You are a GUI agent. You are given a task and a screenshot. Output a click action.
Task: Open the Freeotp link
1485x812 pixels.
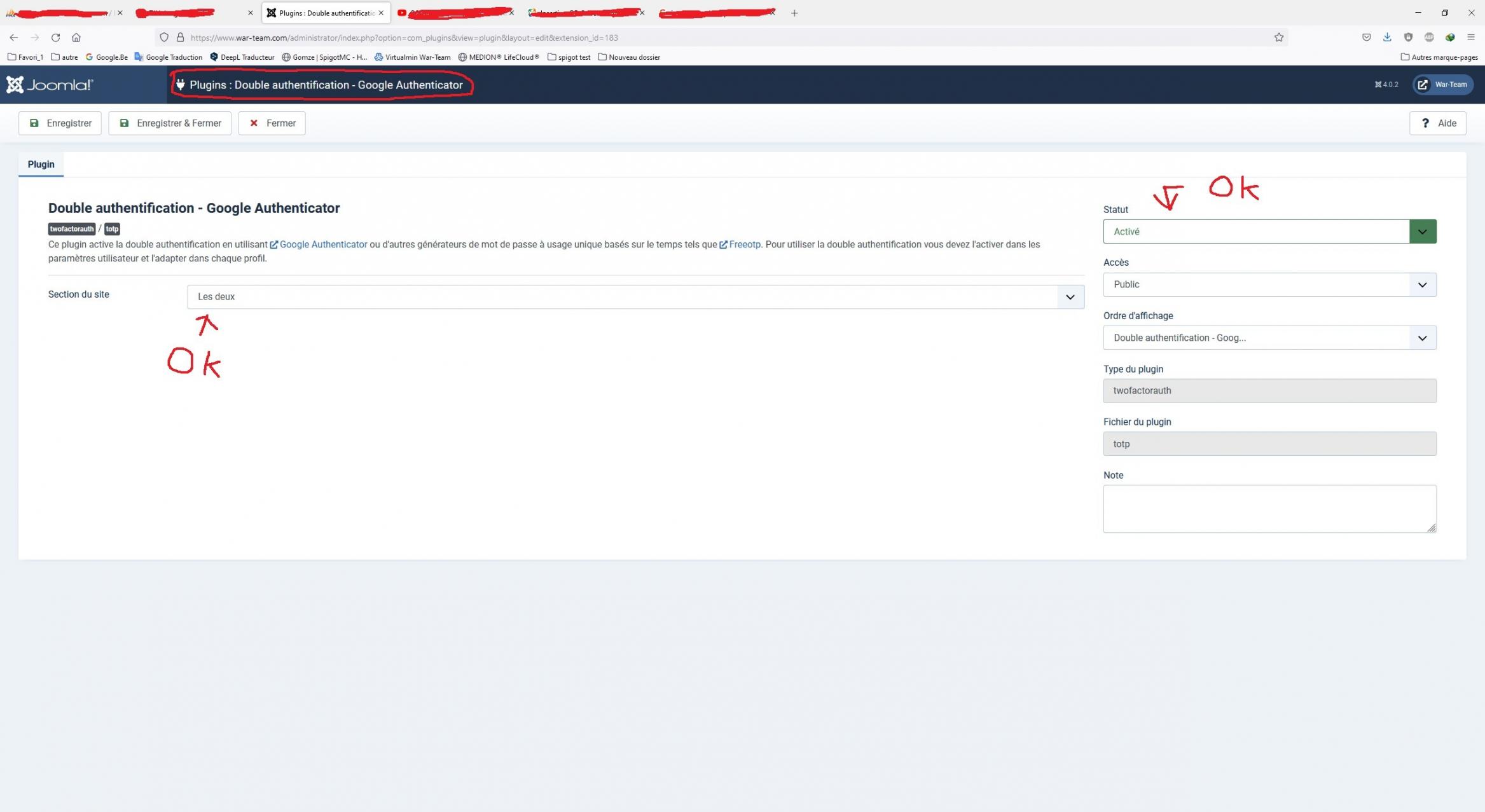point(740,244)
